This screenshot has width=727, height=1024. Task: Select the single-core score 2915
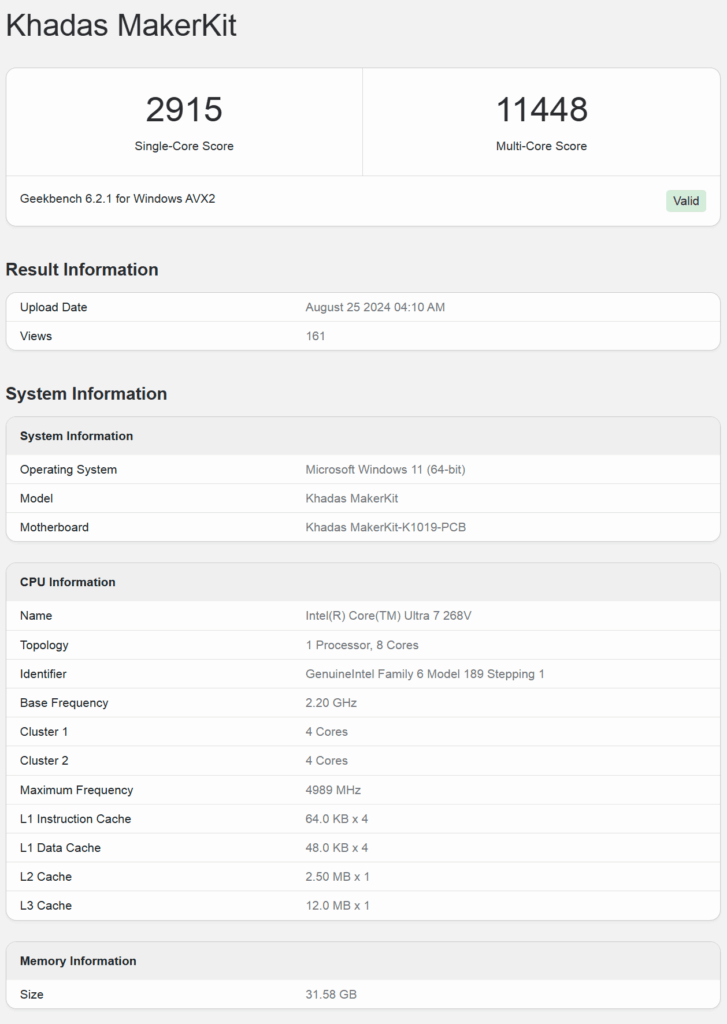coord(184,109)
